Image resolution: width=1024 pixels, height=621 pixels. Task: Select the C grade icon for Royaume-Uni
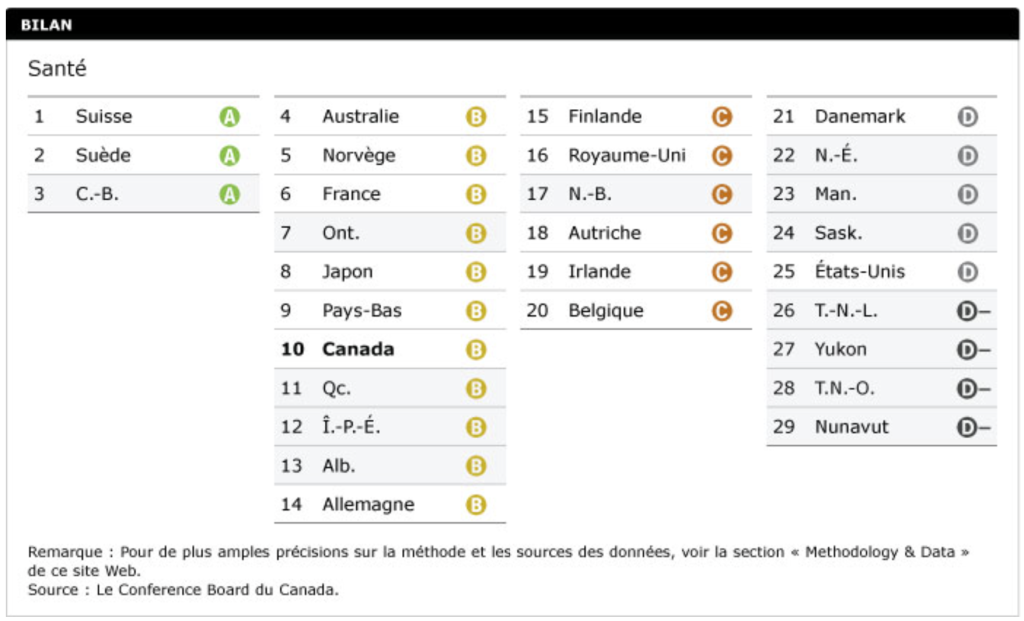[x=722, y=156]
